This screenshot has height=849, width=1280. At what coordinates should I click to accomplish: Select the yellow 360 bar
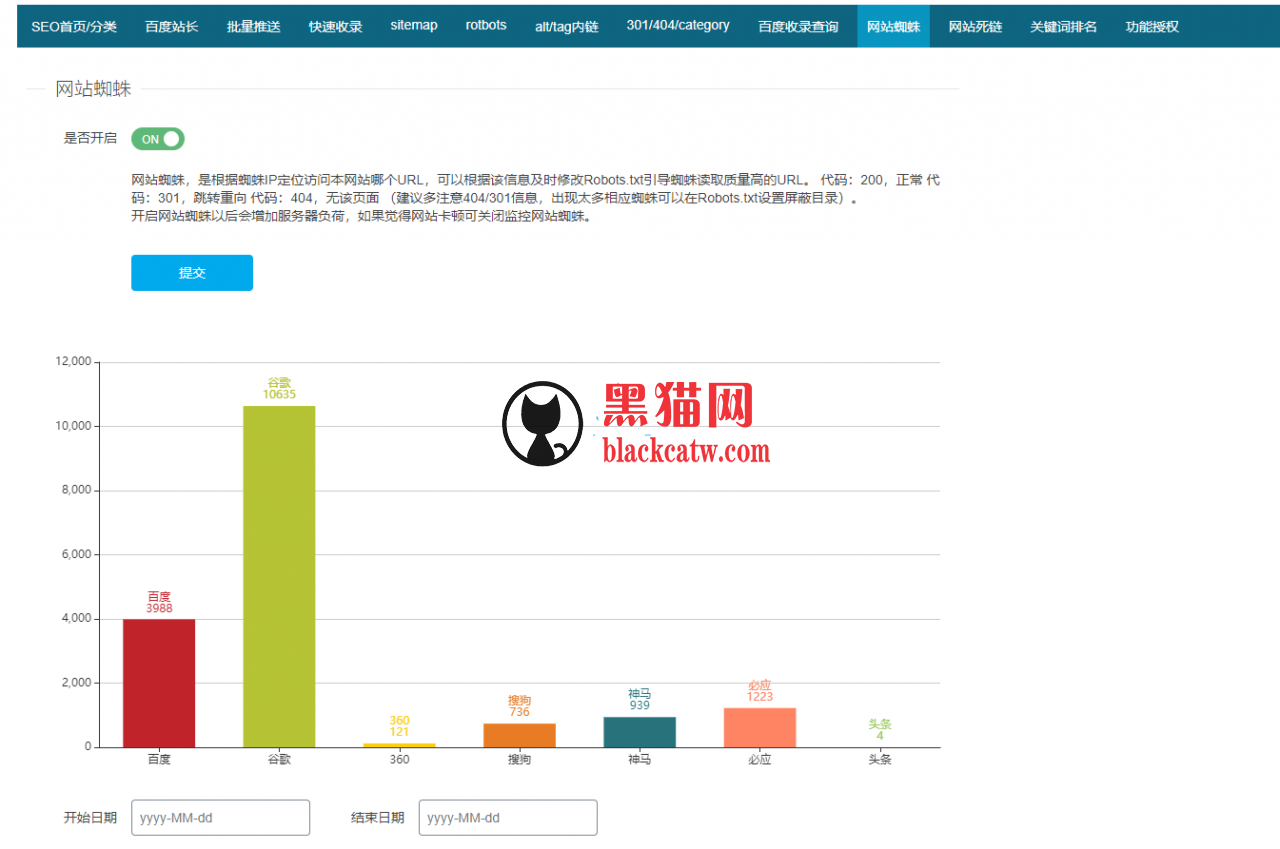click(x=399, y=745)
